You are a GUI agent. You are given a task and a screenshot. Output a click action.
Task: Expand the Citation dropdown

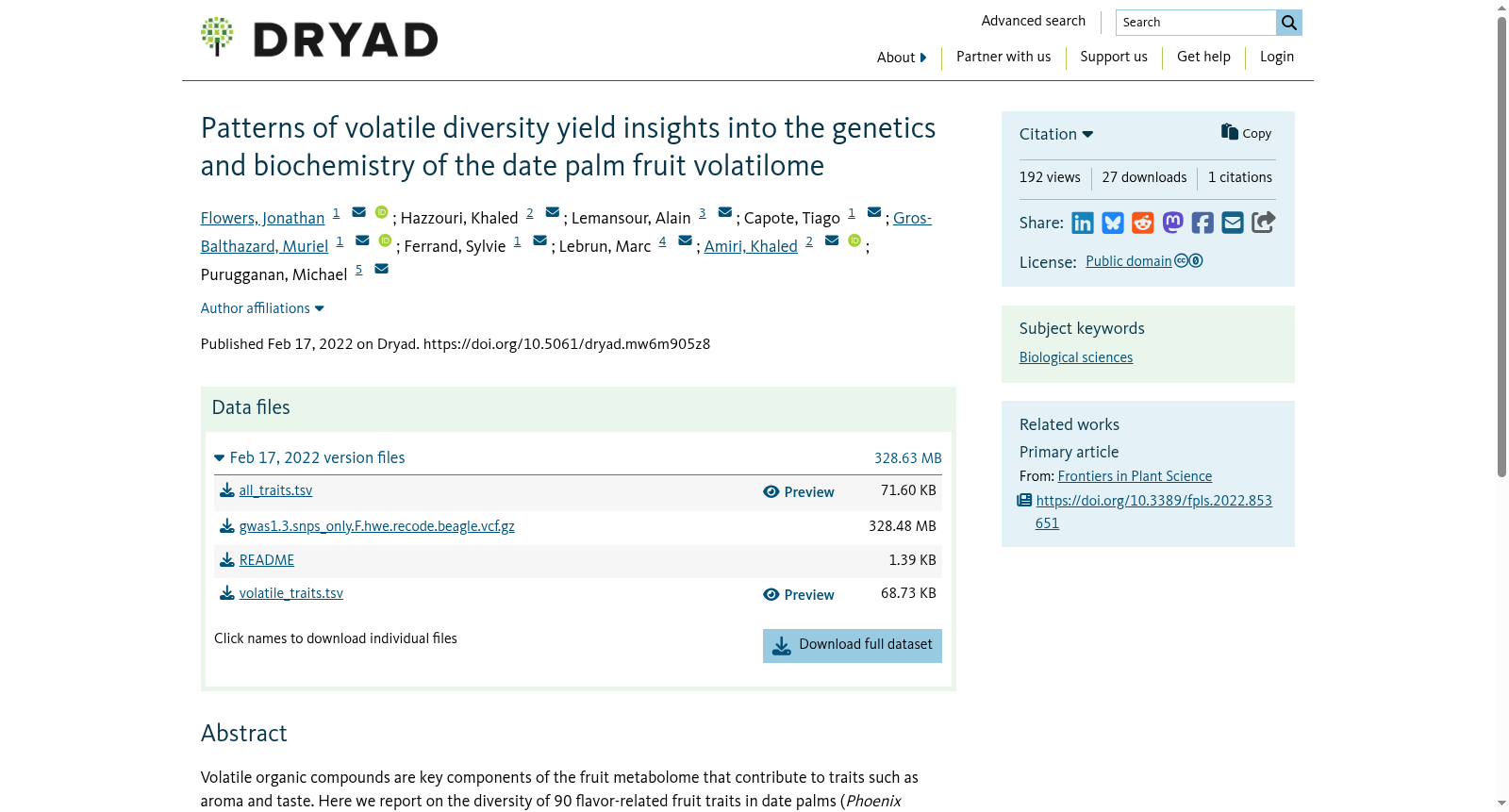pyautogui.click(x=1056, y=134)
